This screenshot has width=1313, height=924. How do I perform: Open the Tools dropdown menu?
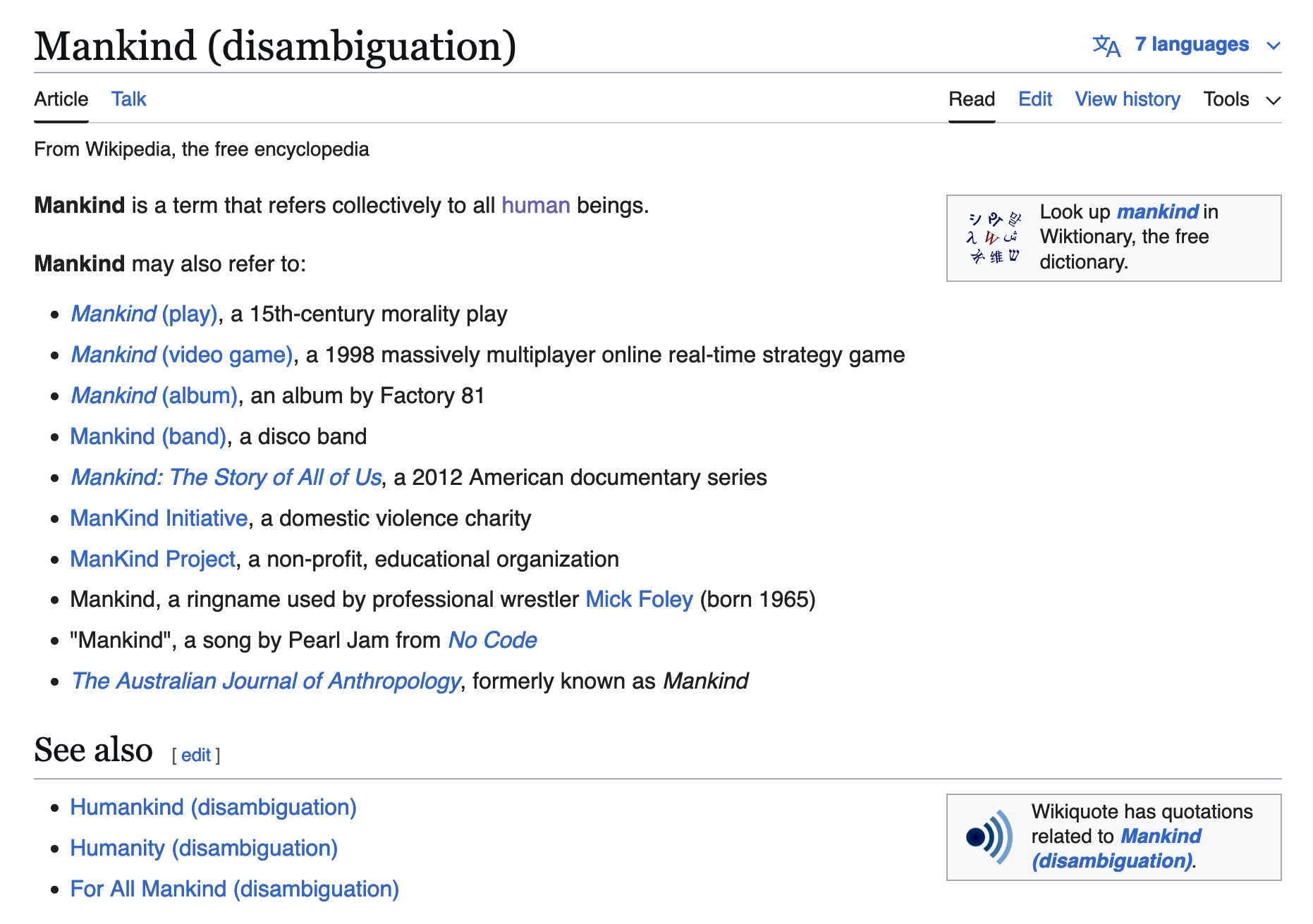[x=1242, y=99]
